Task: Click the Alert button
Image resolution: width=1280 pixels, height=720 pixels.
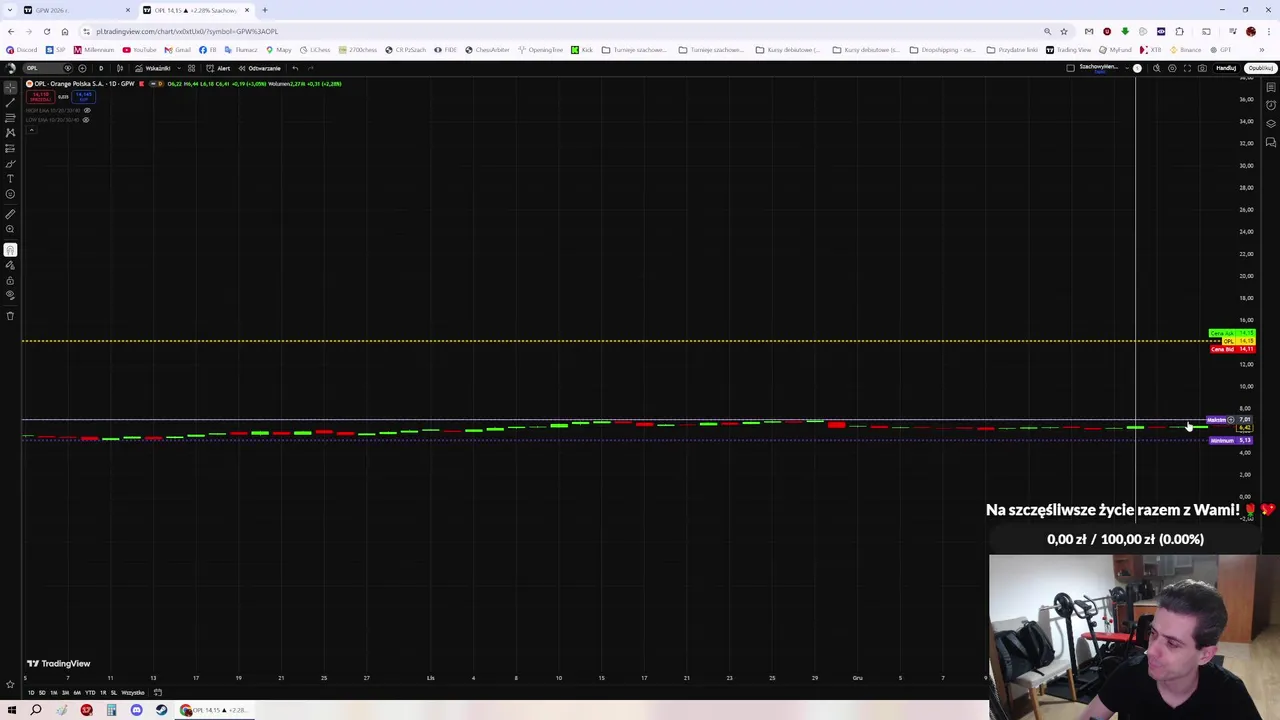Action: [218, 68]
